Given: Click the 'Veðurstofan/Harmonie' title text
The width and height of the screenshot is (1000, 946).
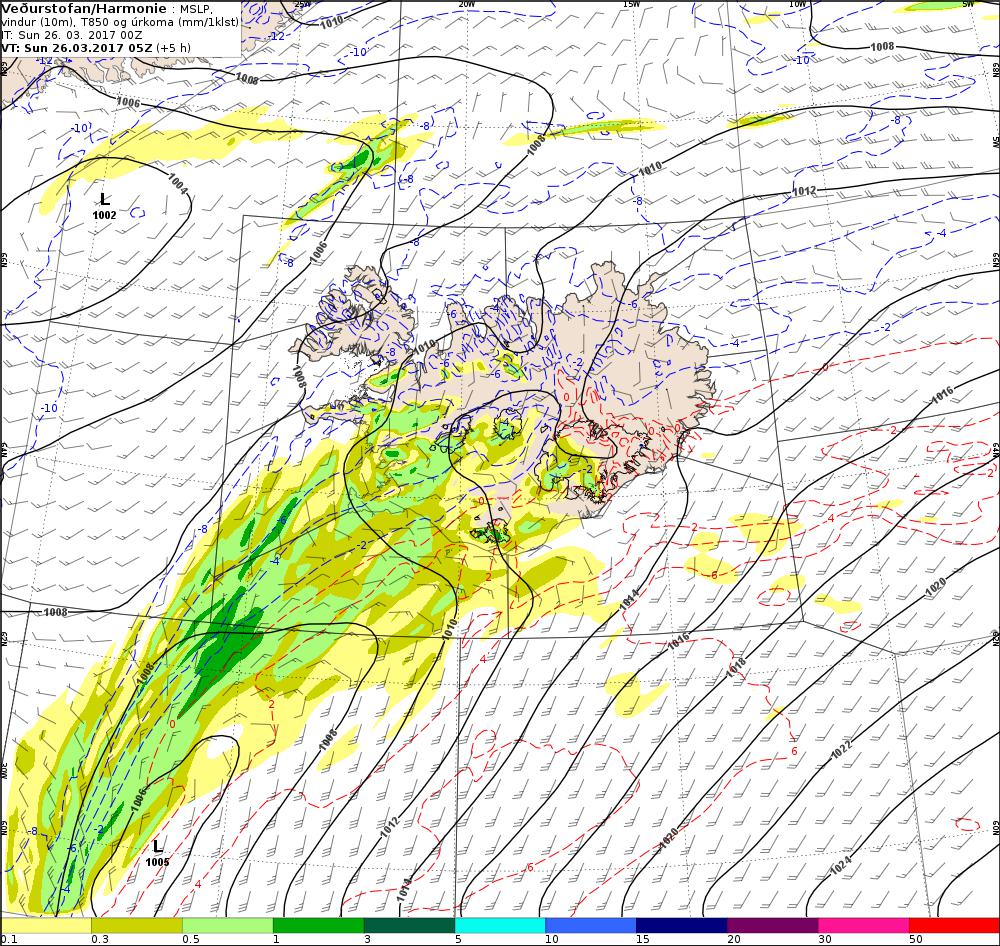Looking at the screenshot, I should [x=85, y=9].
